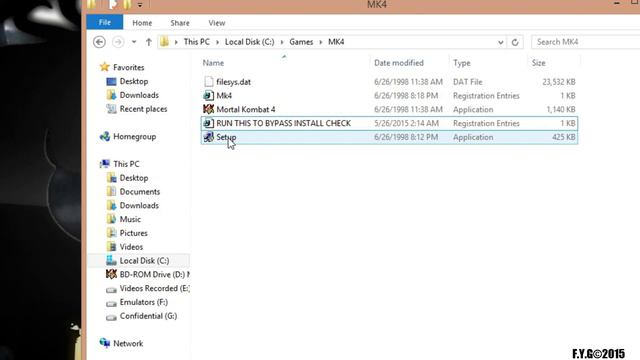
Task: Select This PC in the navigation pane
Action: click(126, 164)
